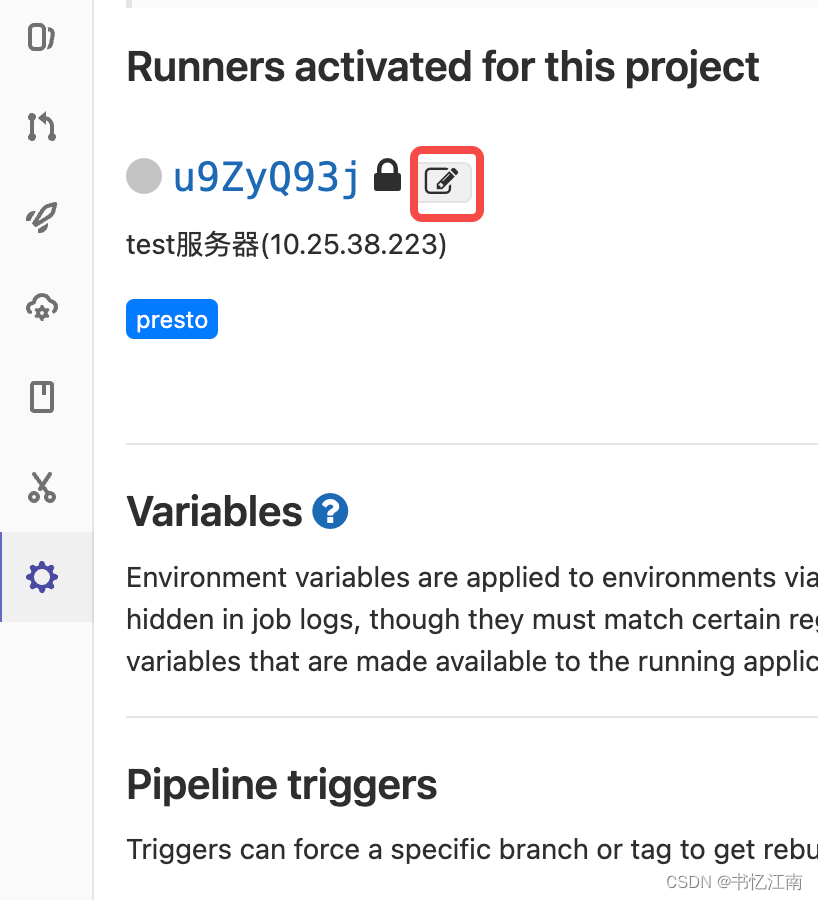Click the Pipeline triggers section heading
The width and height of the screenshot is (818, 900).
coord(281,785)
